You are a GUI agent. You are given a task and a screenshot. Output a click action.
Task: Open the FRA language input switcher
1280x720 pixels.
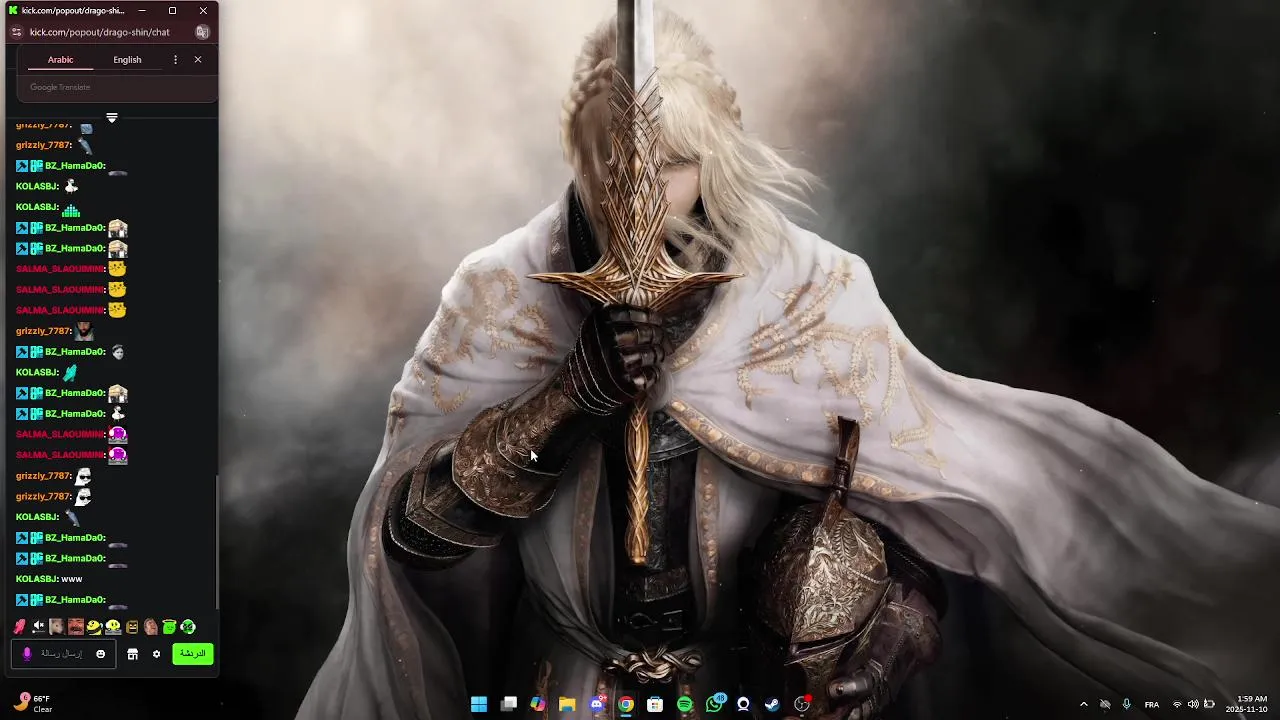click(1152, 704)
